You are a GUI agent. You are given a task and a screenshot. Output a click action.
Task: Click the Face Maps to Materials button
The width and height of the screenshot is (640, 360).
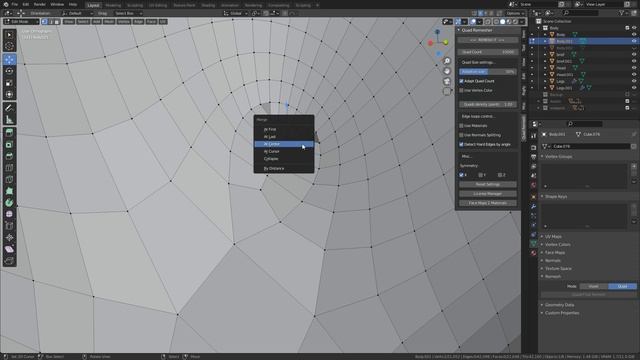488,203
